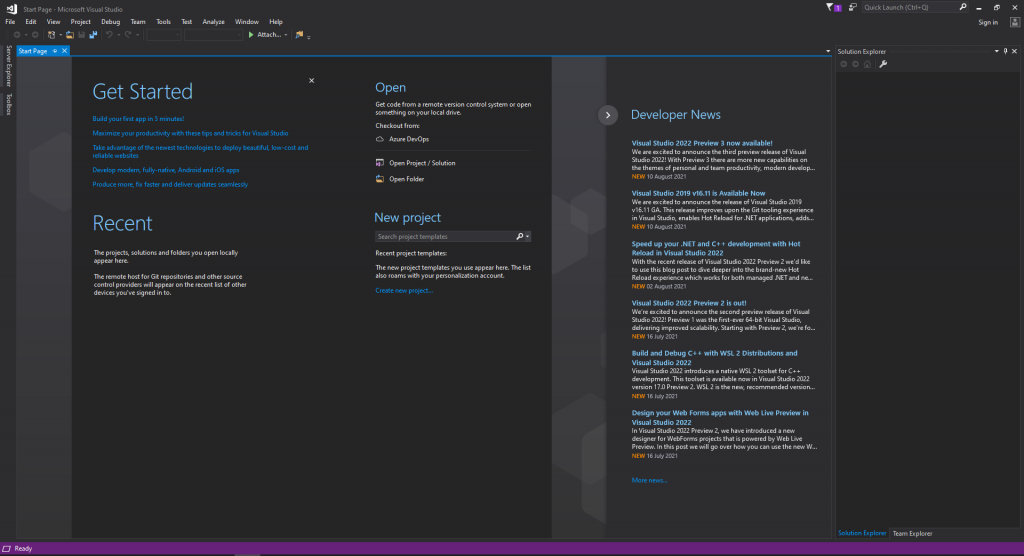Open the Debug menu

pos(110,22)
